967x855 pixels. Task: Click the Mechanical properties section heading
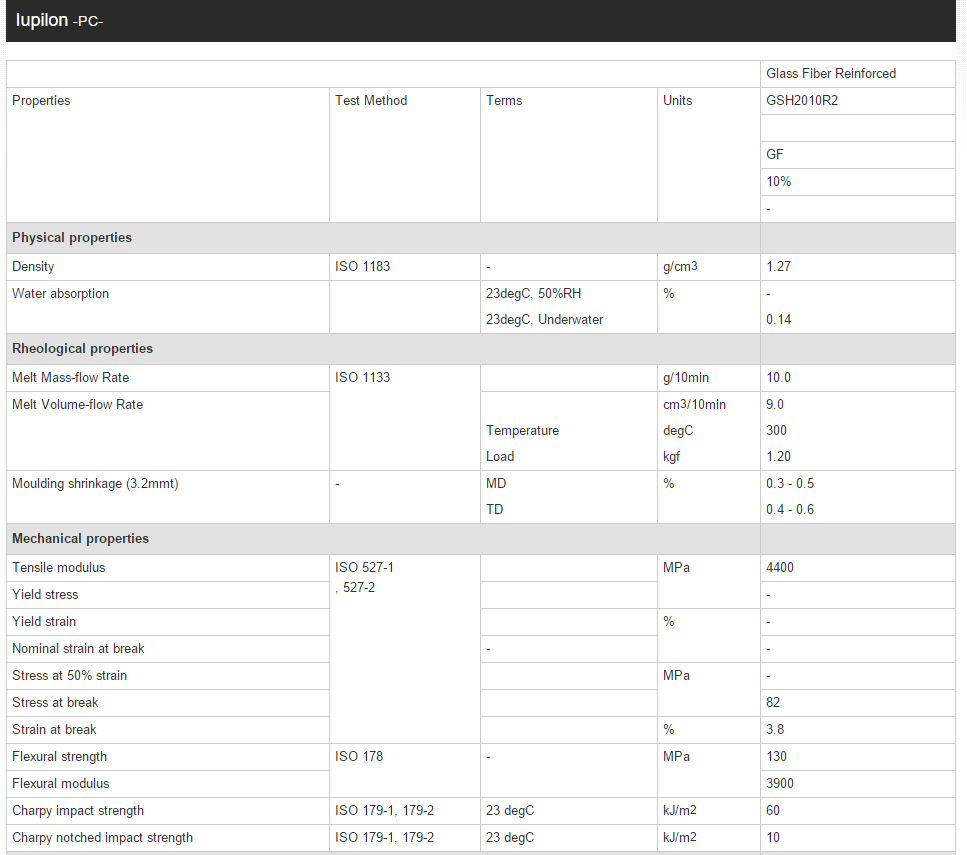click(x=81, y=539)
